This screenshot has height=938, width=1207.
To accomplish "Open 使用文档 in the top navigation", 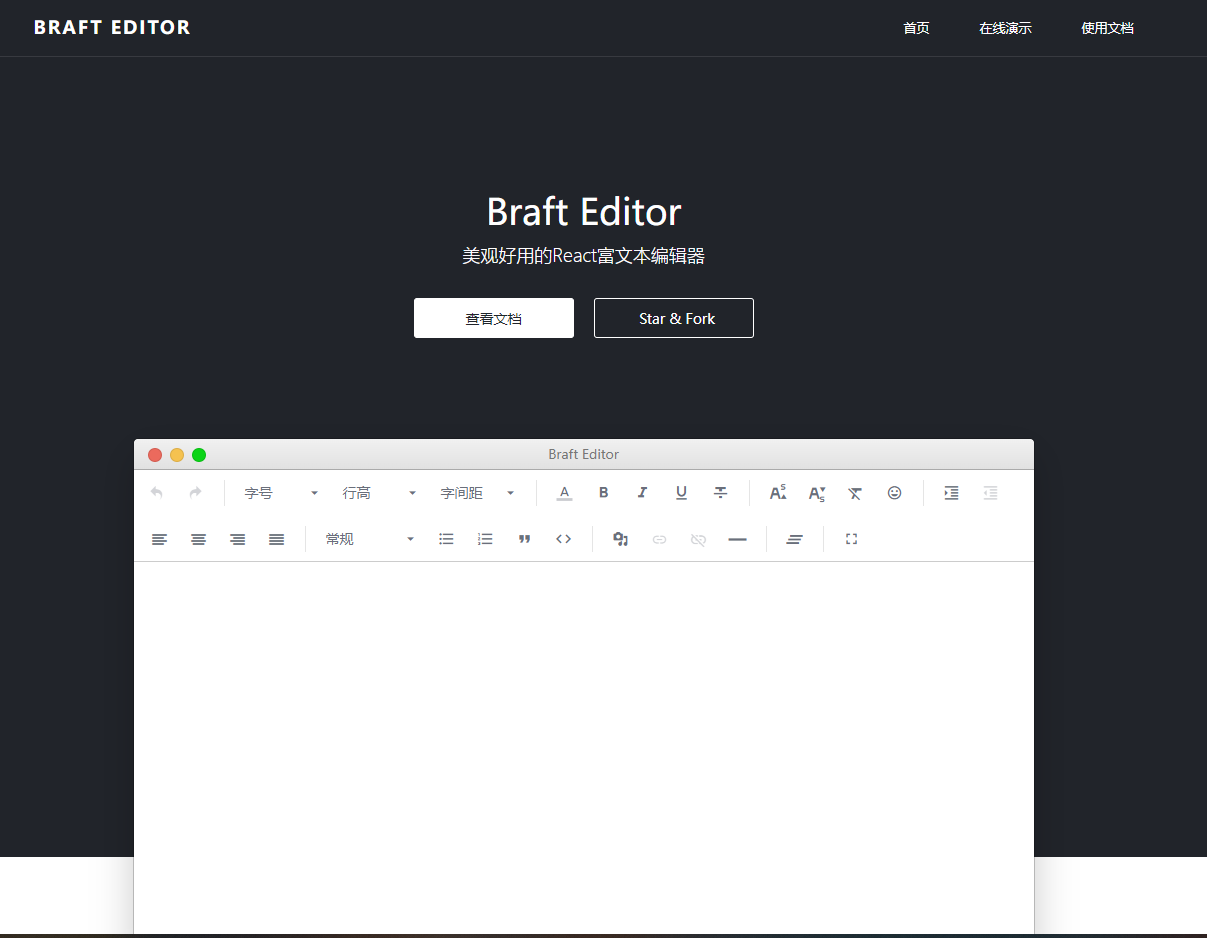I will [x=1107, y=28].
